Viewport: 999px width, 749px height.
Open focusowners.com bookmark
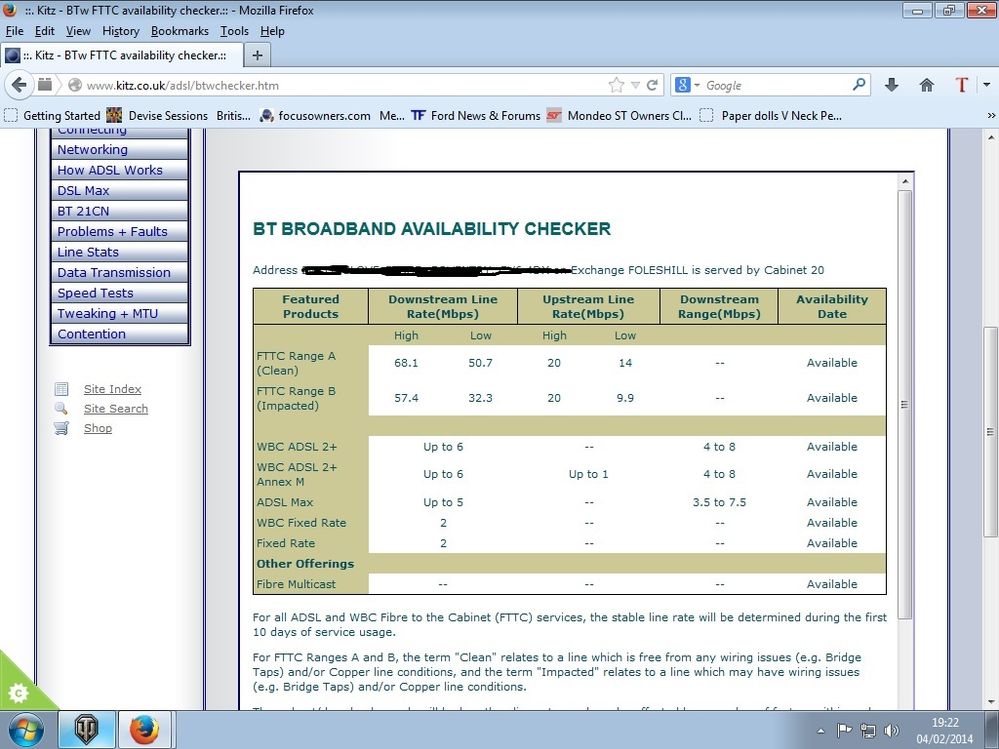pos(315,116)
